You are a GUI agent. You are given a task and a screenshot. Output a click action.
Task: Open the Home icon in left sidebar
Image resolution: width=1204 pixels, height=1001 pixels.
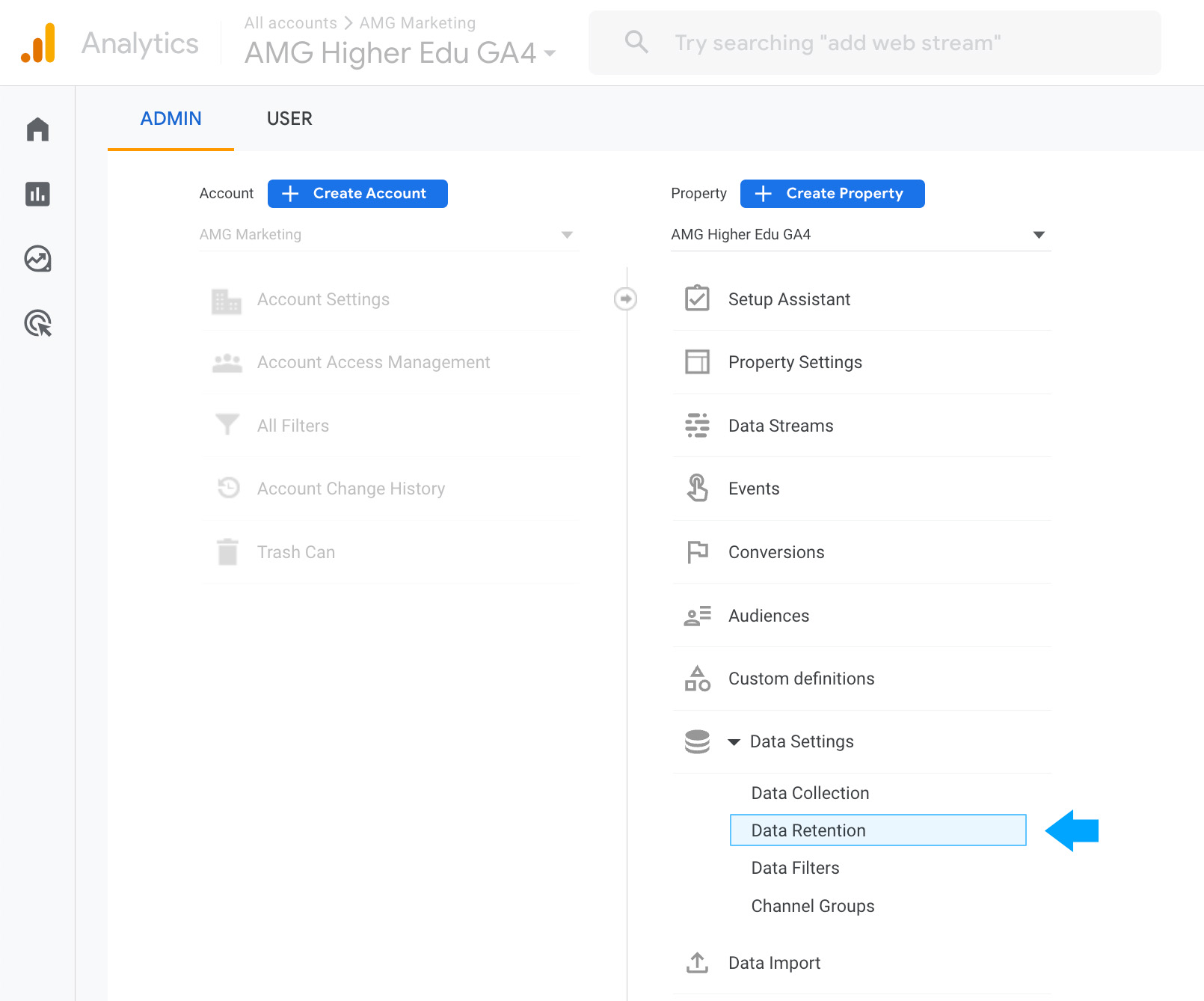point(37,129)
